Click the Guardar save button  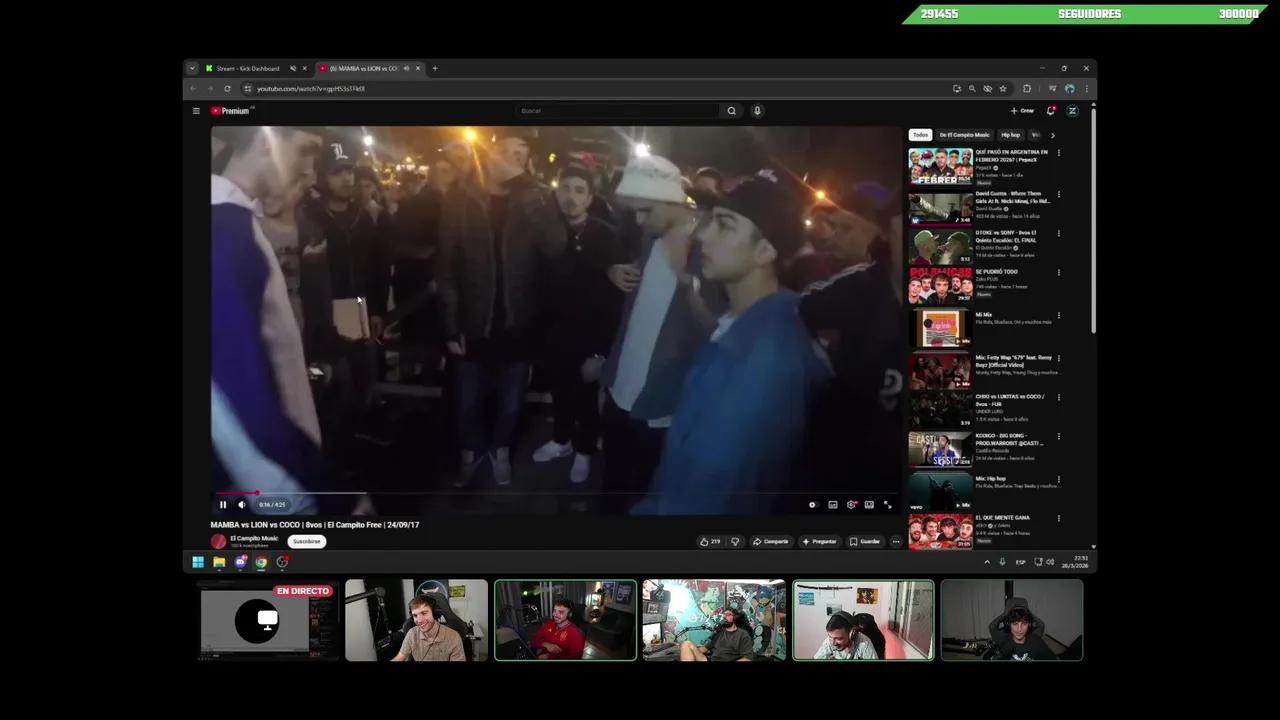pos(865,541)
